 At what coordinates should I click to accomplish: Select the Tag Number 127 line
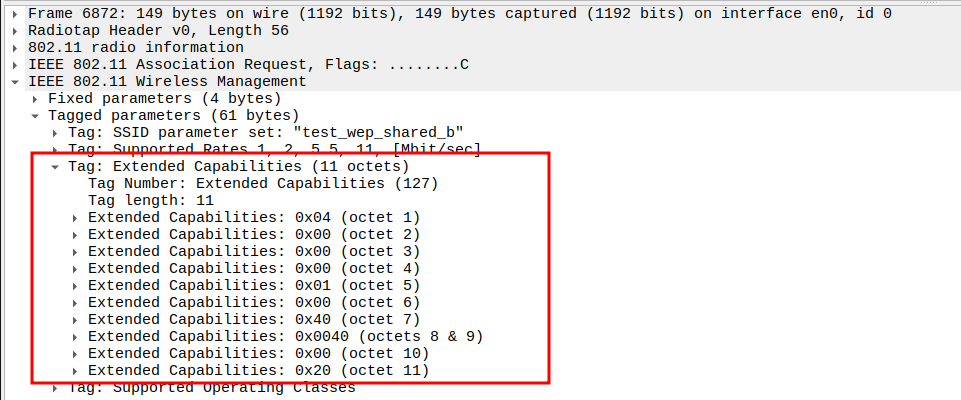(x=262, y=183)
